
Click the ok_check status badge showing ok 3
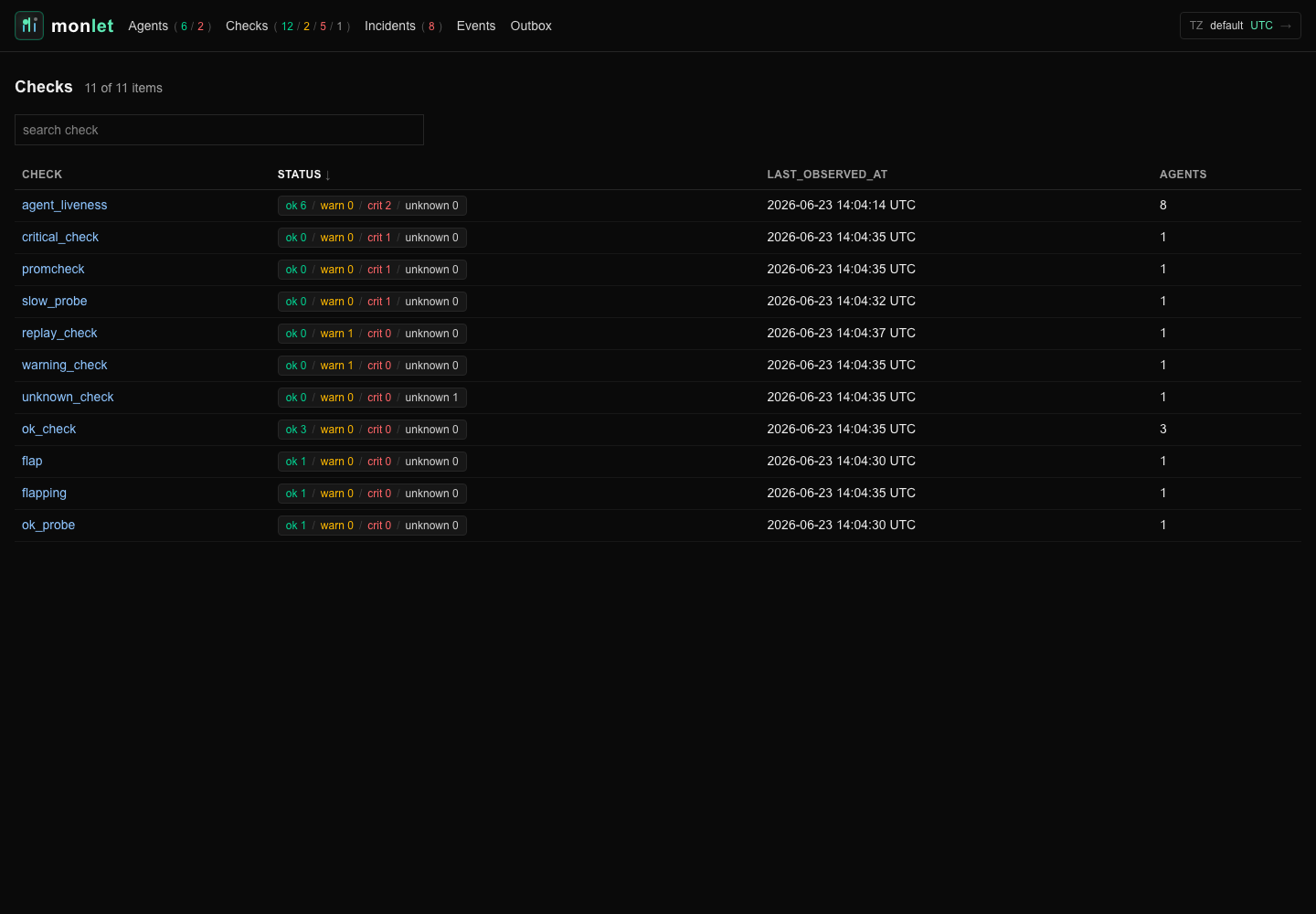pyautogui.click(x=372, y=430)
